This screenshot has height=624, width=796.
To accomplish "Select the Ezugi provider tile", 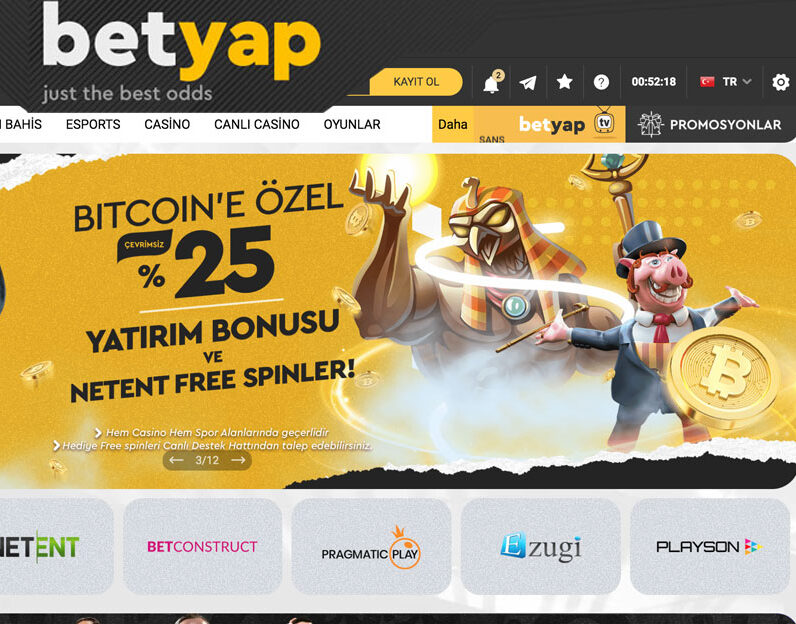I will 541,546.
